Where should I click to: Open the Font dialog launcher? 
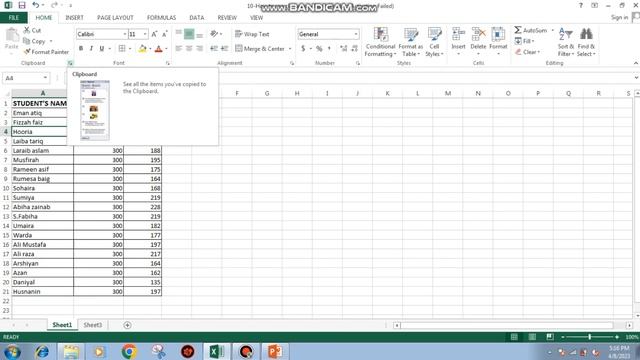[168, 63]
